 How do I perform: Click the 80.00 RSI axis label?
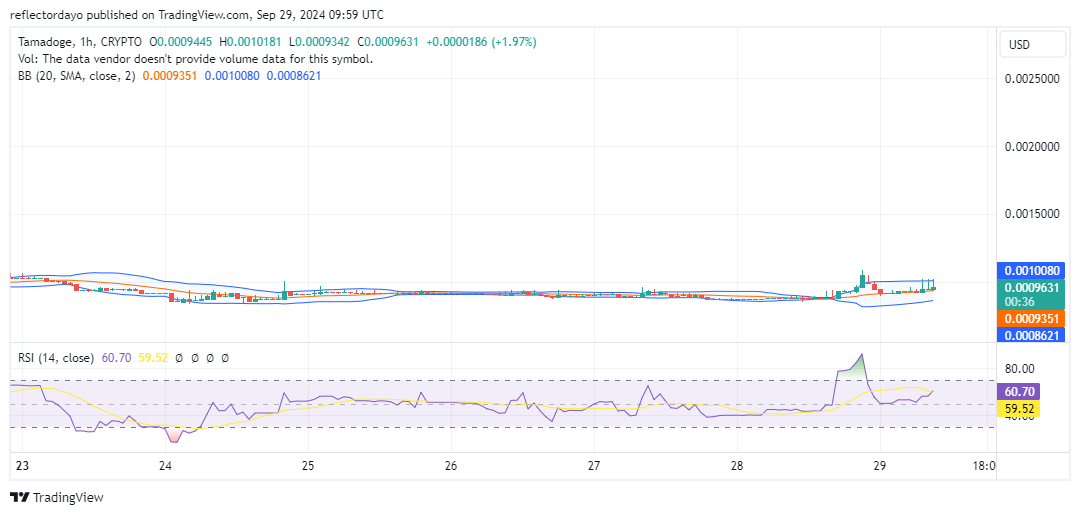pos(1017,368)
